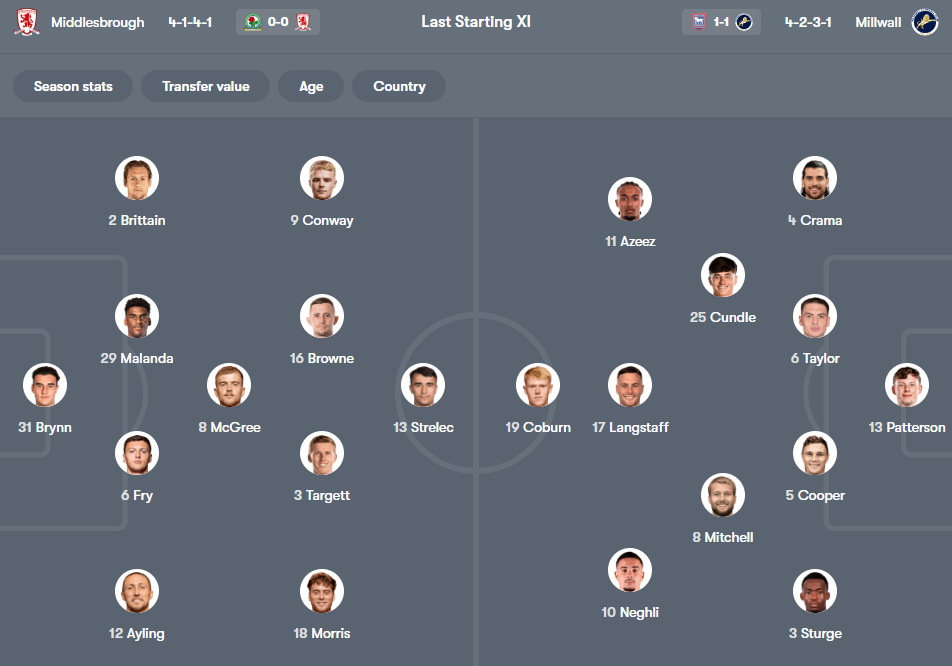Screen dimensions: 952x666
Task: Click Patterson's goalkeeper avatar
Action: (x=907, y=385)
